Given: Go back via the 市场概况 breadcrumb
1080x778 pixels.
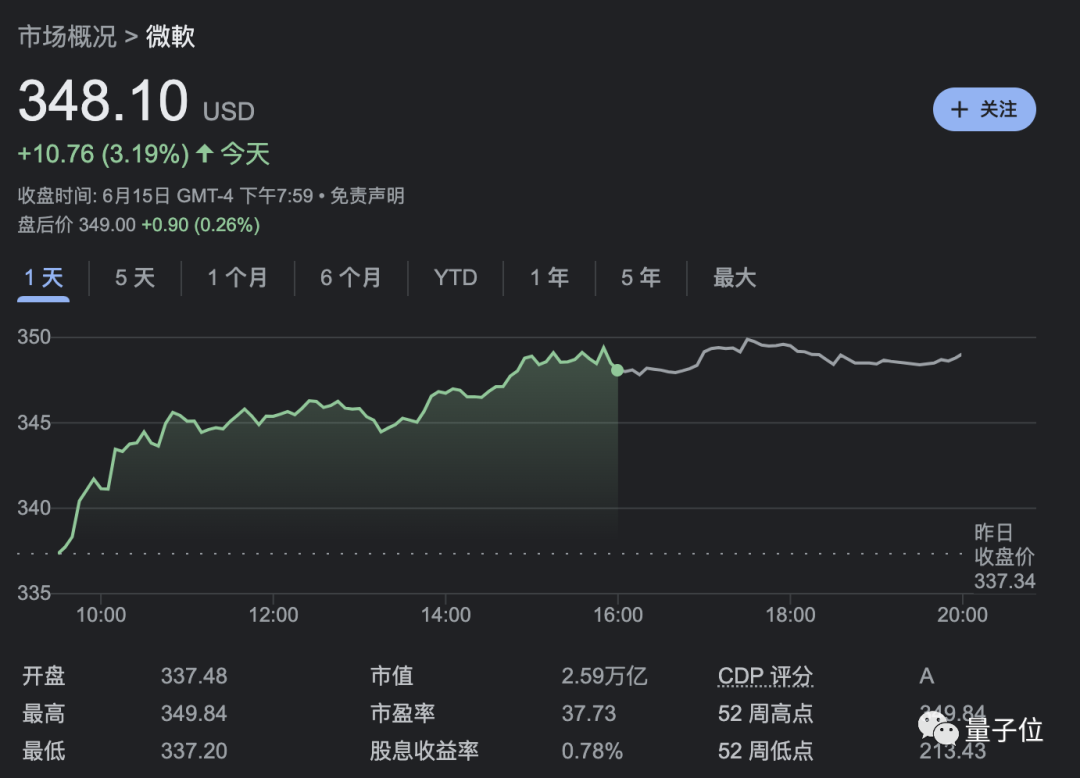Looking at the screenshot, I should click(66, 35).
